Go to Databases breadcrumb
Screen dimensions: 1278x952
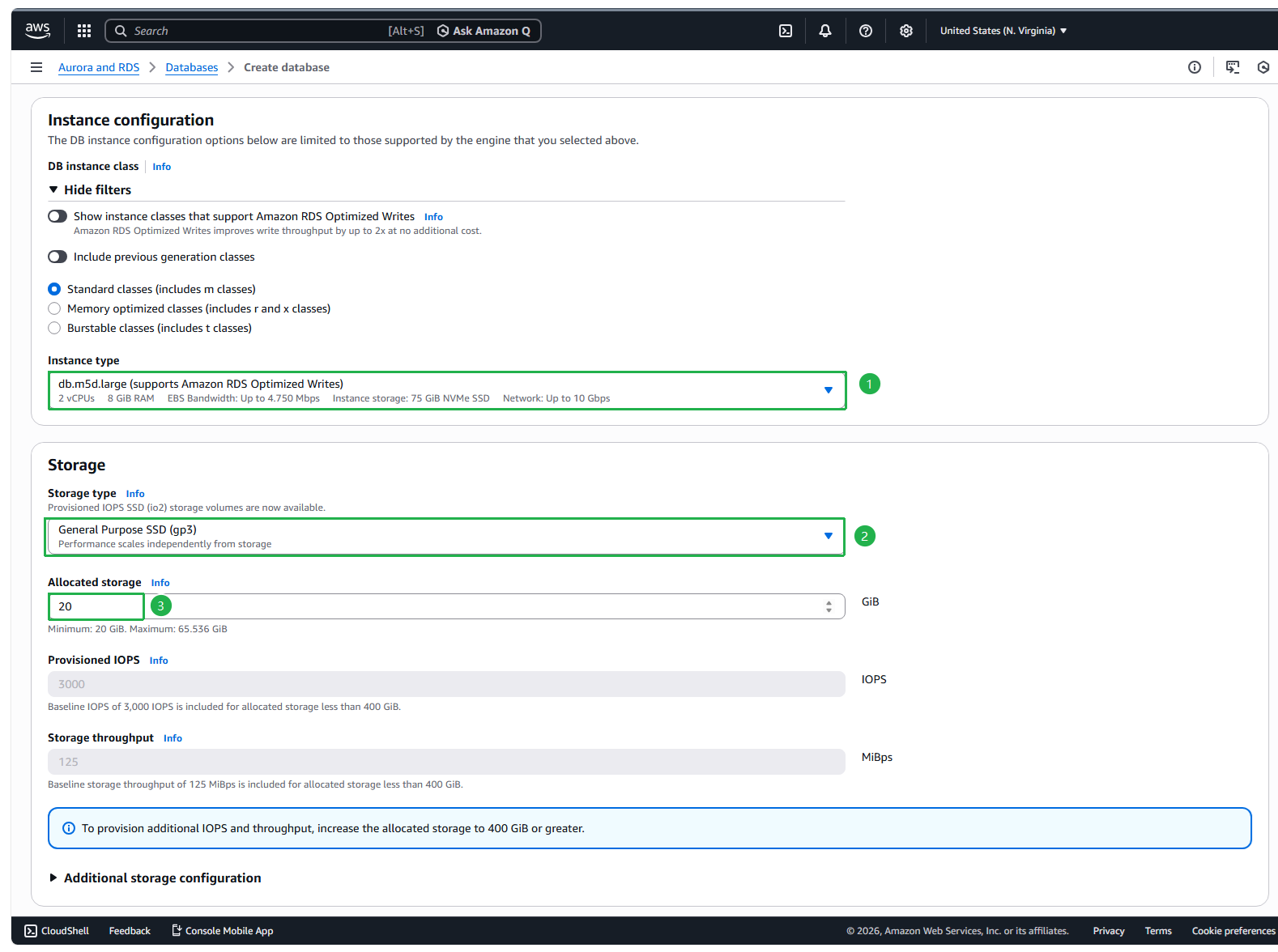192,67
